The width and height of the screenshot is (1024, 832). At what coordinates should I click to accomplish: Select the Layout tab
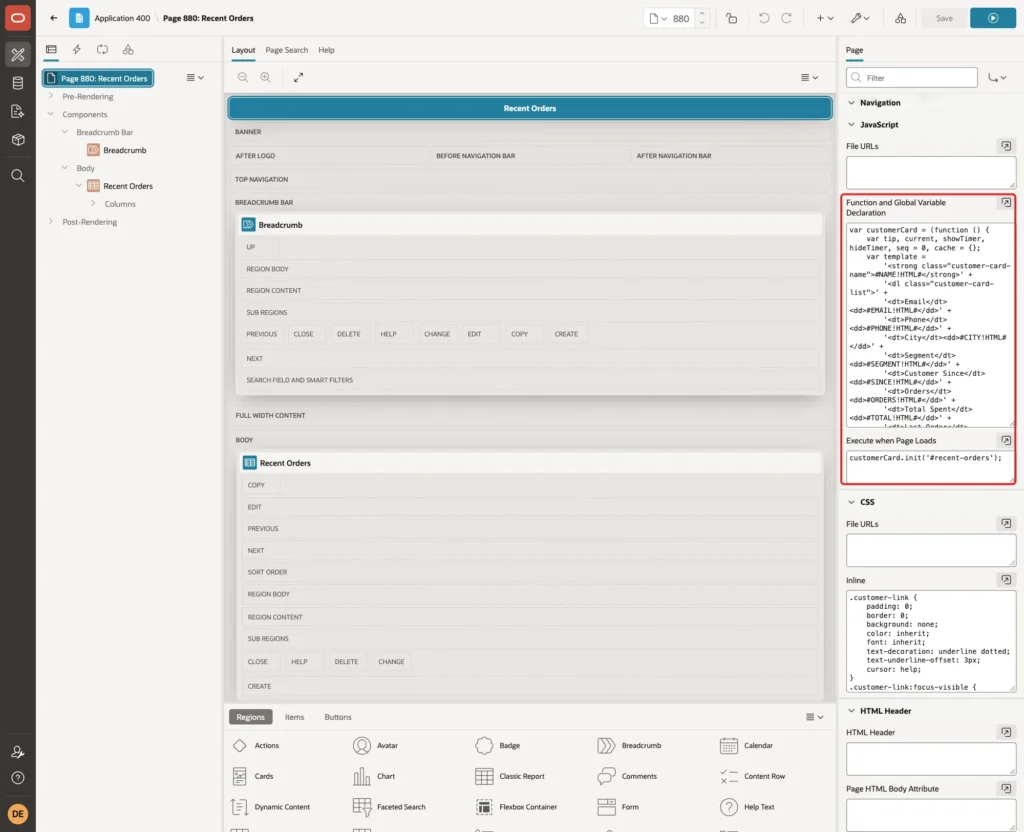tap(243, 50)
